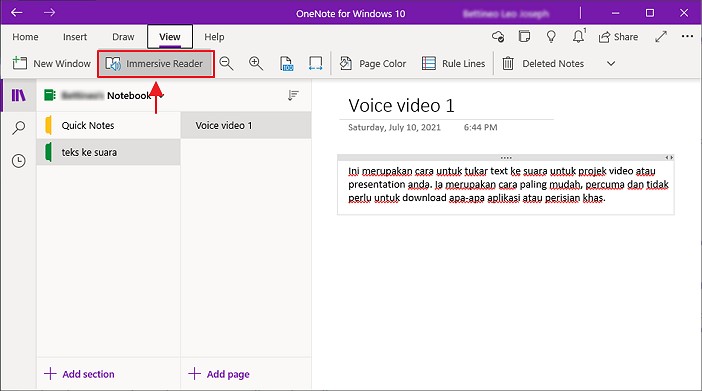The image size is (702, 391).
Task: Click the green notebook icon
Action: (50, 95)
